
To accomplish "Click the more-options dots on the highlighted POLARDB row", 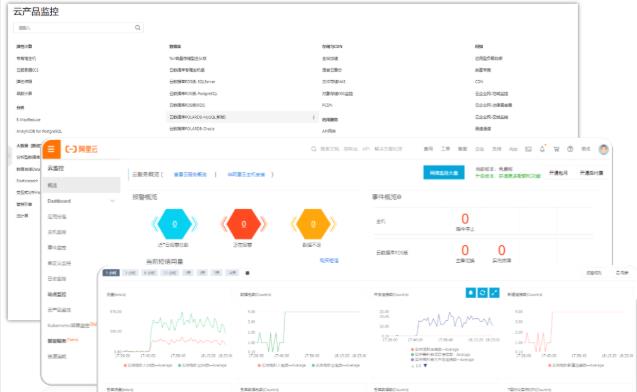I will point(314,117).
